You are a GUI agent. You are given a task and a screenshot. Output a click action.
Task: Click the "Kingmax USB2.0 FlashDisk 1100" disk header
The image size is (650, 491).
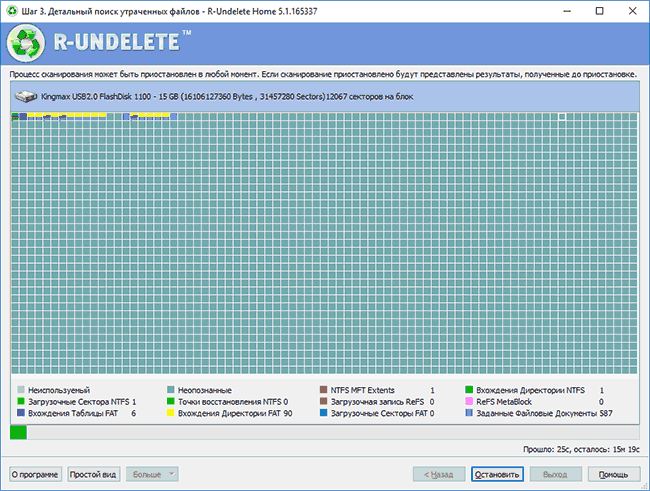click(x=325, y=97)
